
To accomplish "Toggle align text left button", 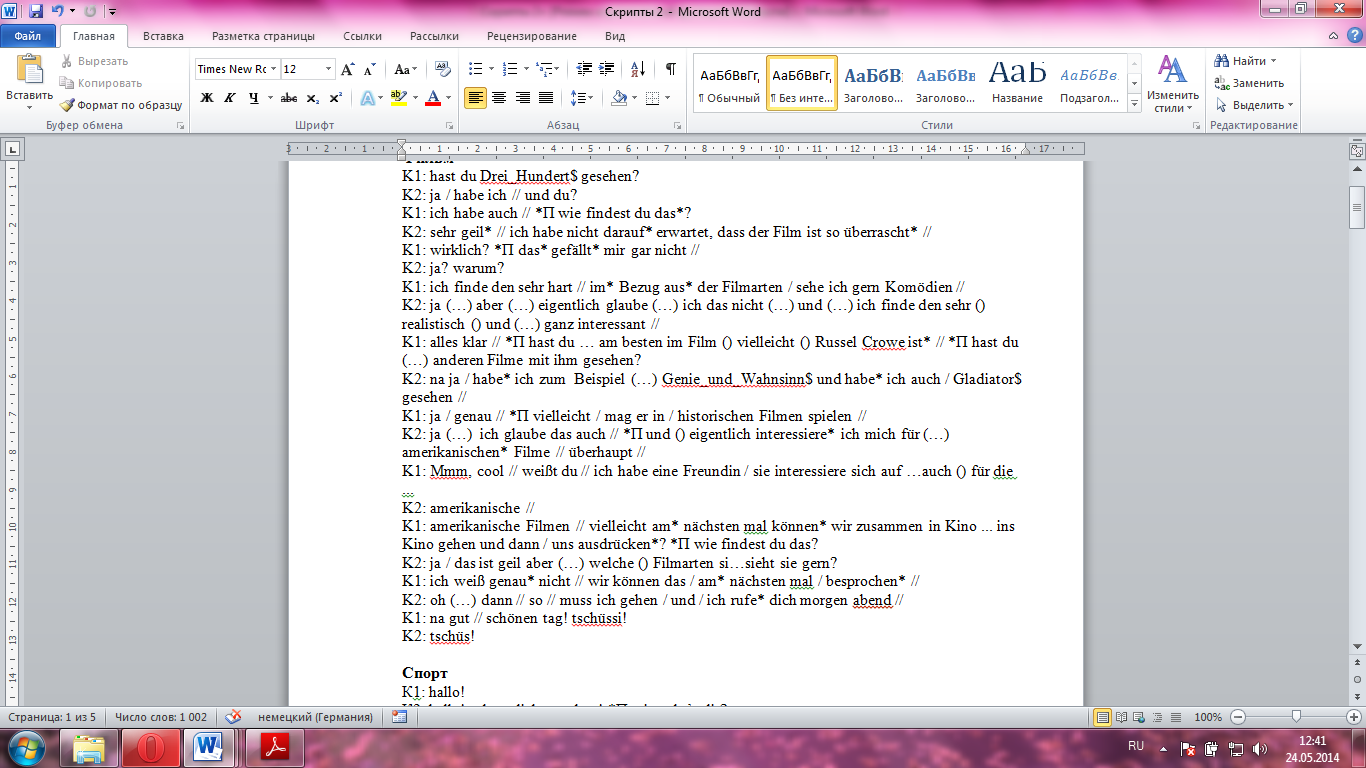I will pos(475,98).
